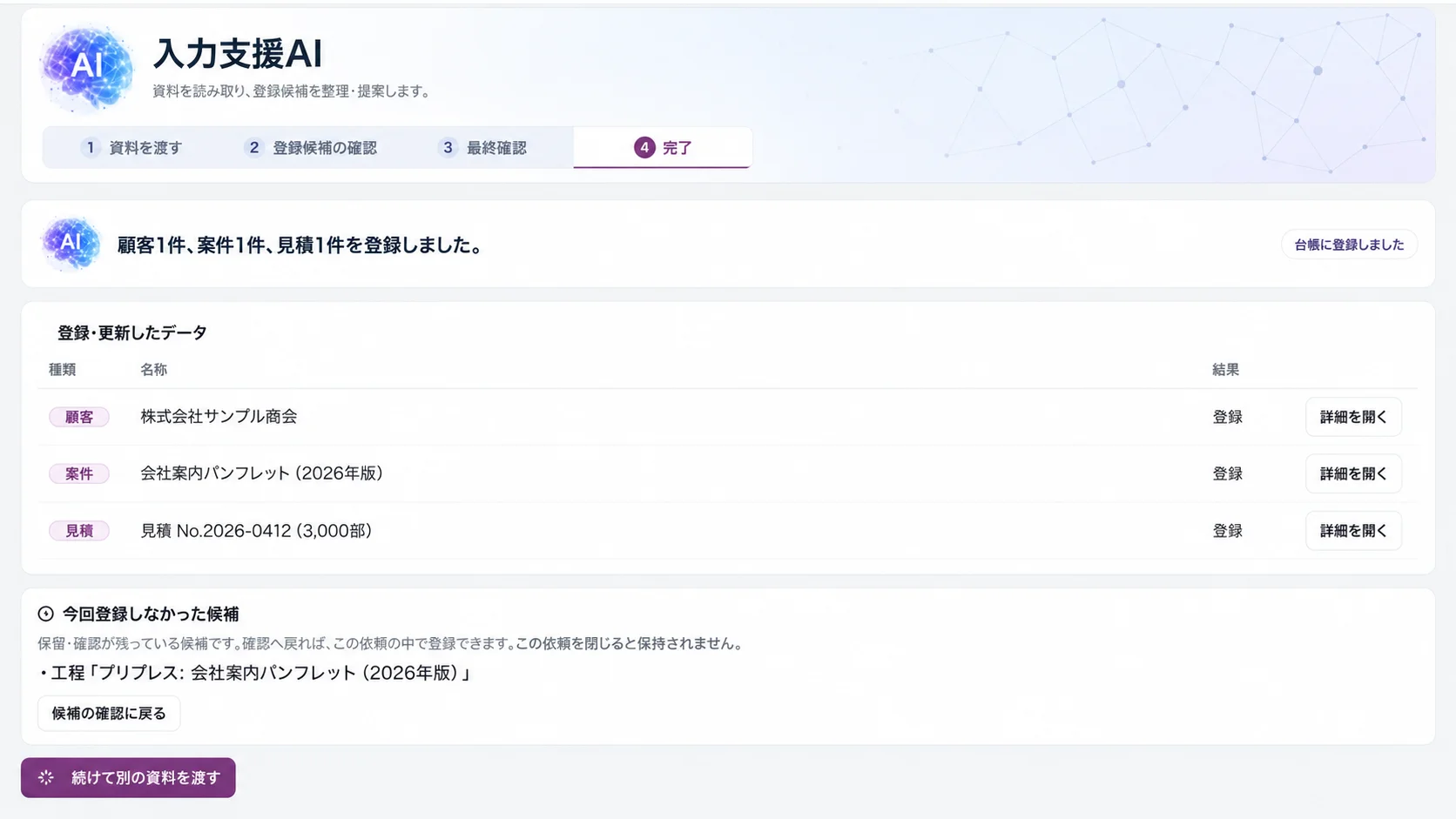Click 会社案内パンフレット (2026年版) in the table
The width and height of the screenshot is (1456, 819).
(262, 473)
